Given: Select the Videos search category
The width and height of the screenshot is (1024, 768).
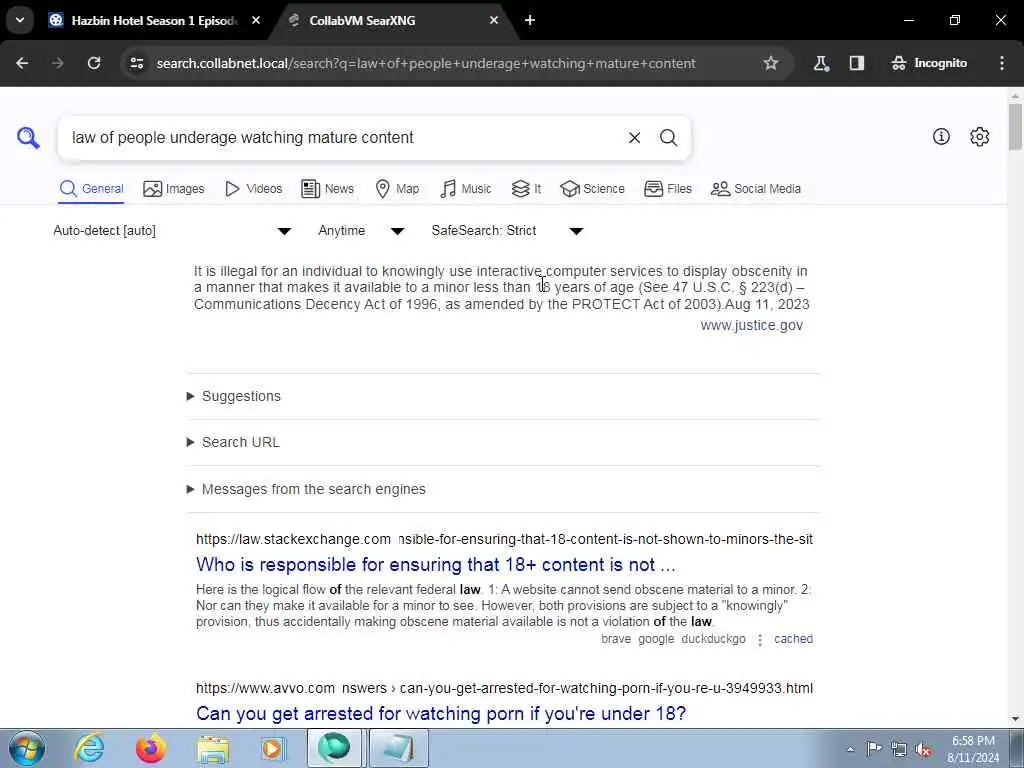Looking at the screenshot, I should click(x=253, y=189).
